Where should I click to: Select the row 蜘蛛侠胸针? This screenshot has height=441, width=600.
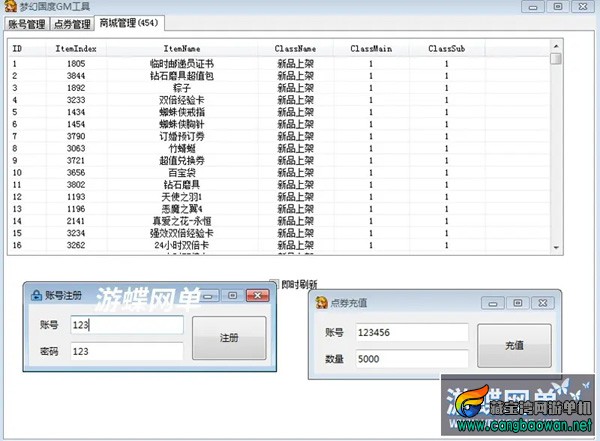(279, 124)
